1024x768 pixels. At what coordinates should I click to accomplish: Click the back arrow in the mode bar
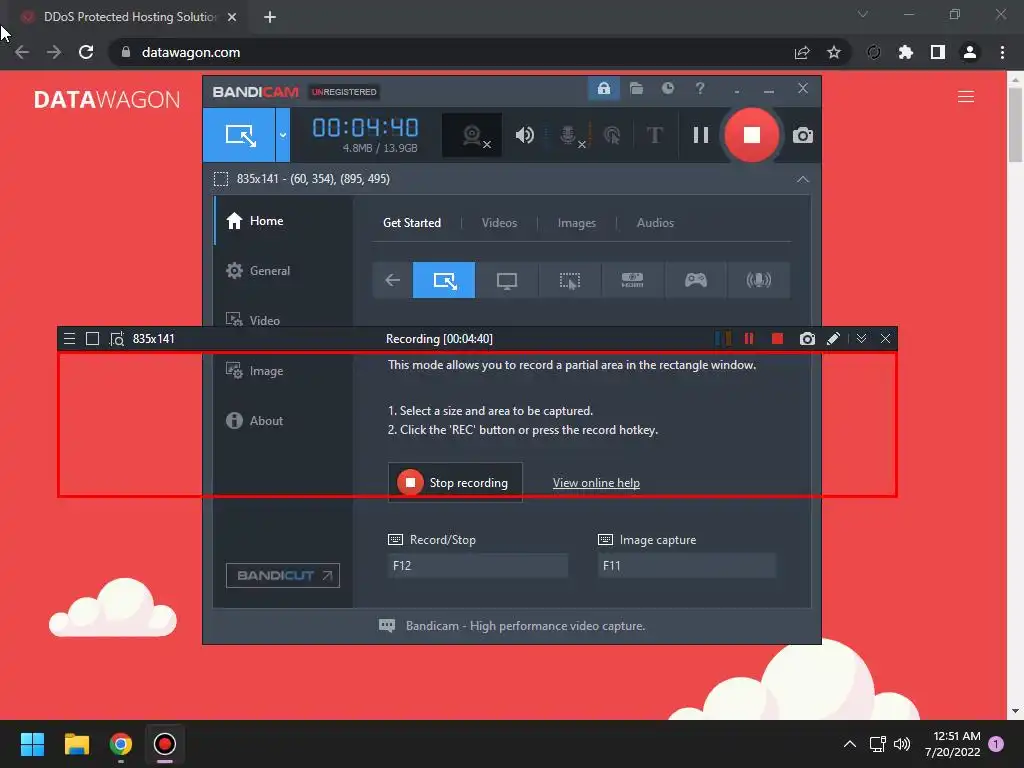point(392,280)
